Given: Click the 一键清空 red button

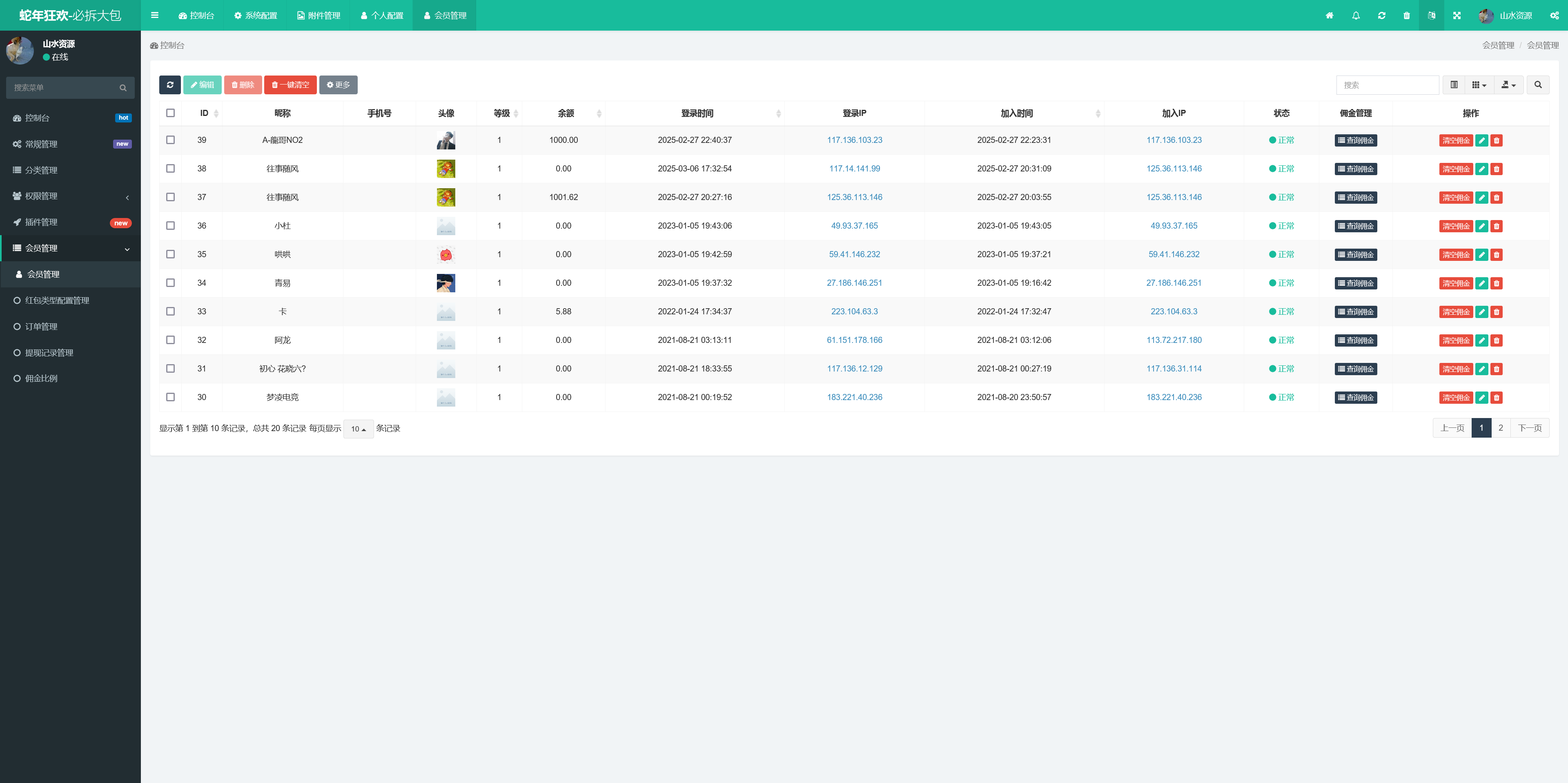Looking at the screenshot, I should click(290, 85).
